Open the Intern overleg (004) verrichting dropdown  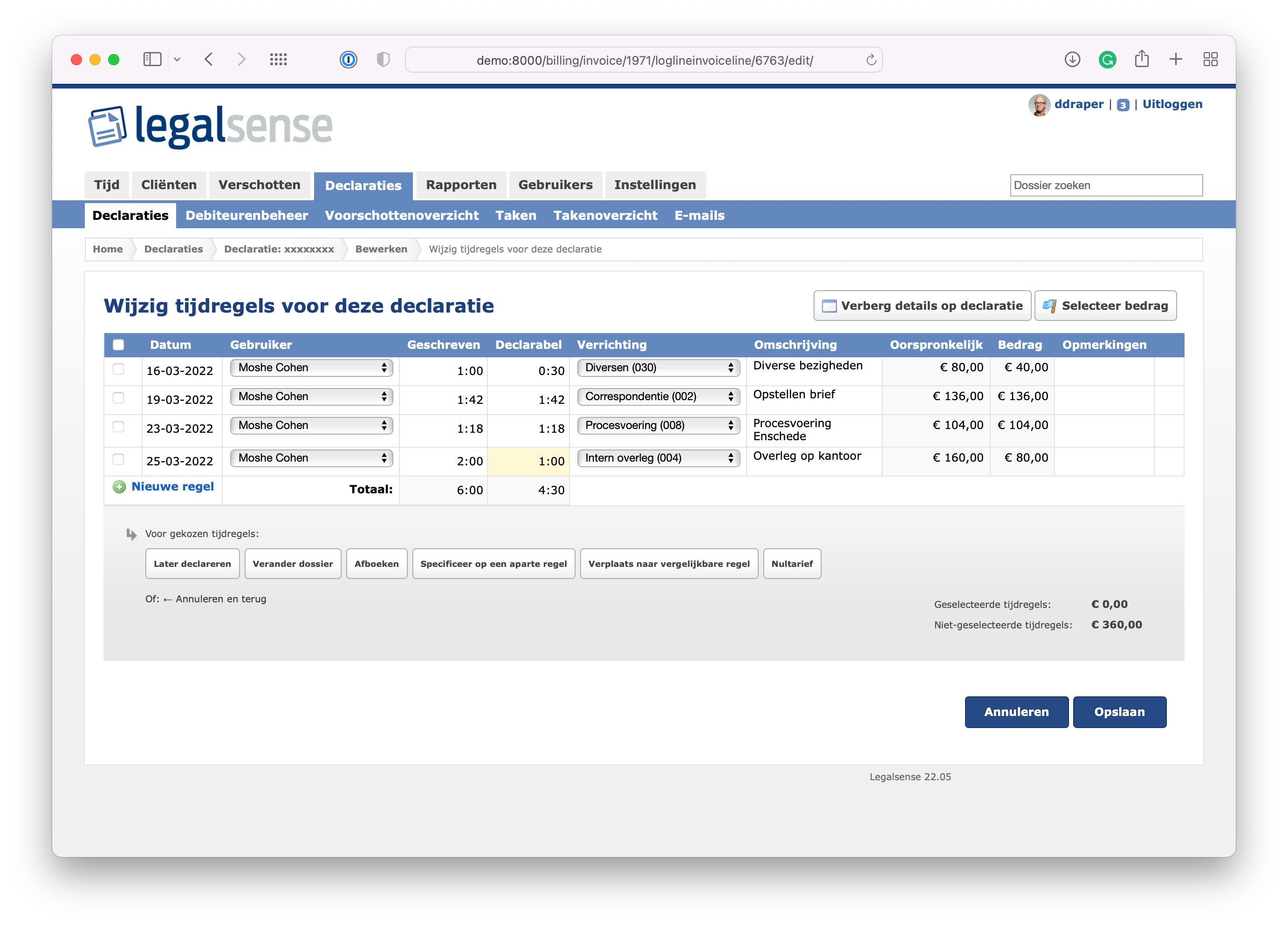(658, 458)
